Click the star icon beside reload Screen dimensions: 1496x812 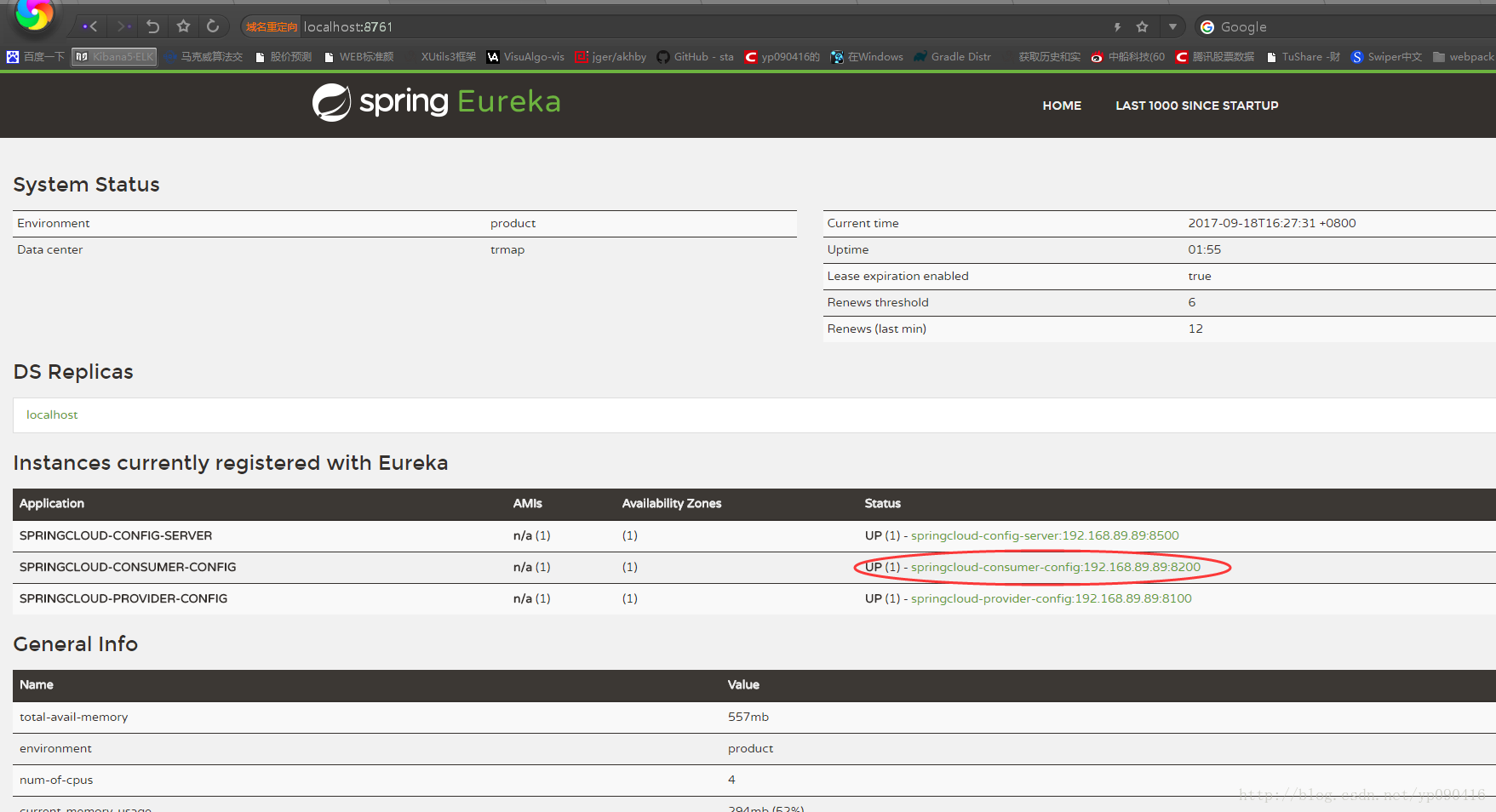pos(183,26)
